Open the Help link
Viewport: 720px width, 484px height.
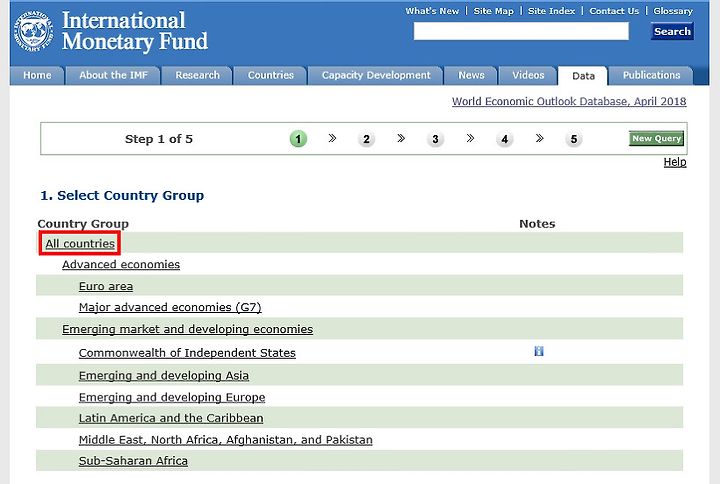[675, 162]
